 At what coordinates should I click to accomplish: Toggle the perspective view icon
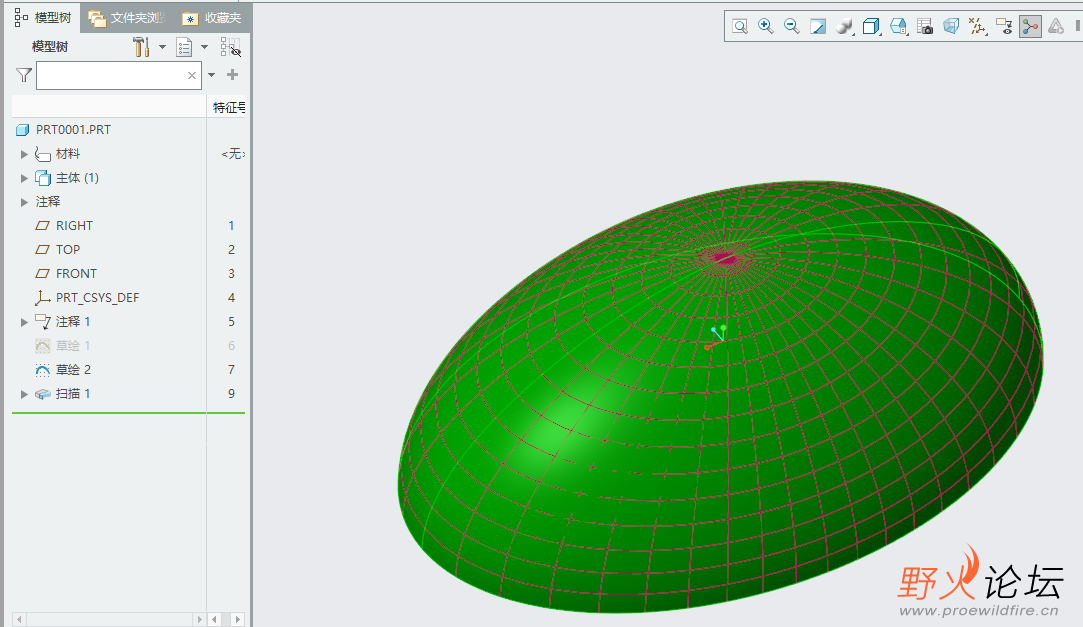point(951,27)
